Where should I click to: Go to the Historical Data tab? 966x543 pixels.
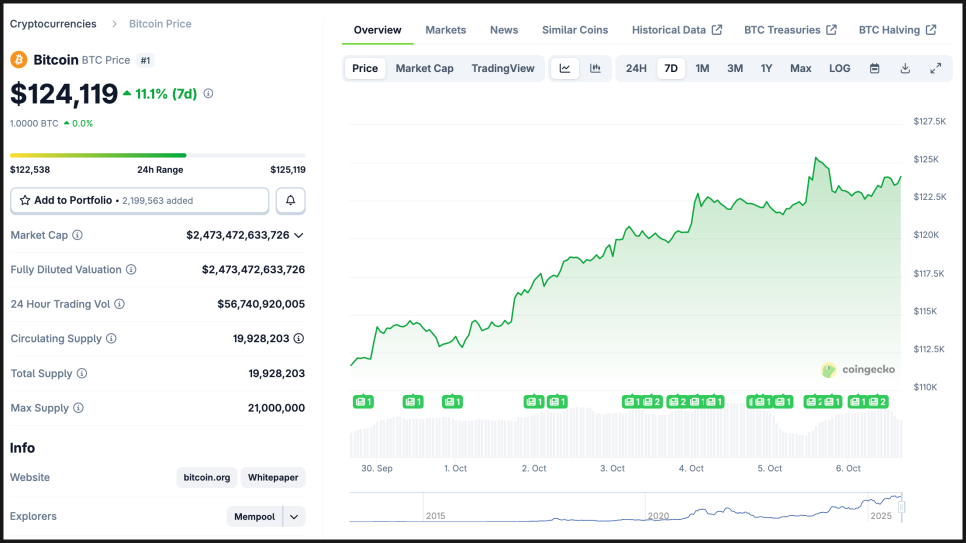676,30
